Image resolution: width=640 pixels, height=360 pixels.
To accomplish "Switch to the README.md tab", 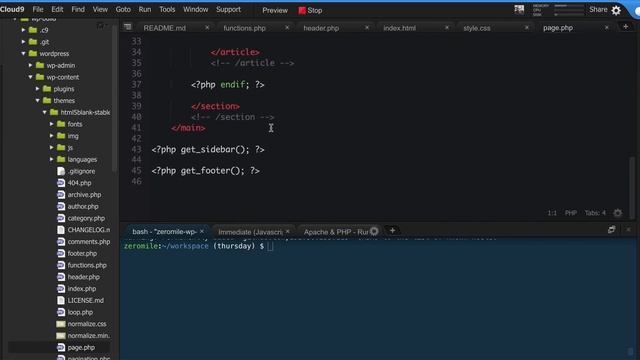I will (164, 28).
